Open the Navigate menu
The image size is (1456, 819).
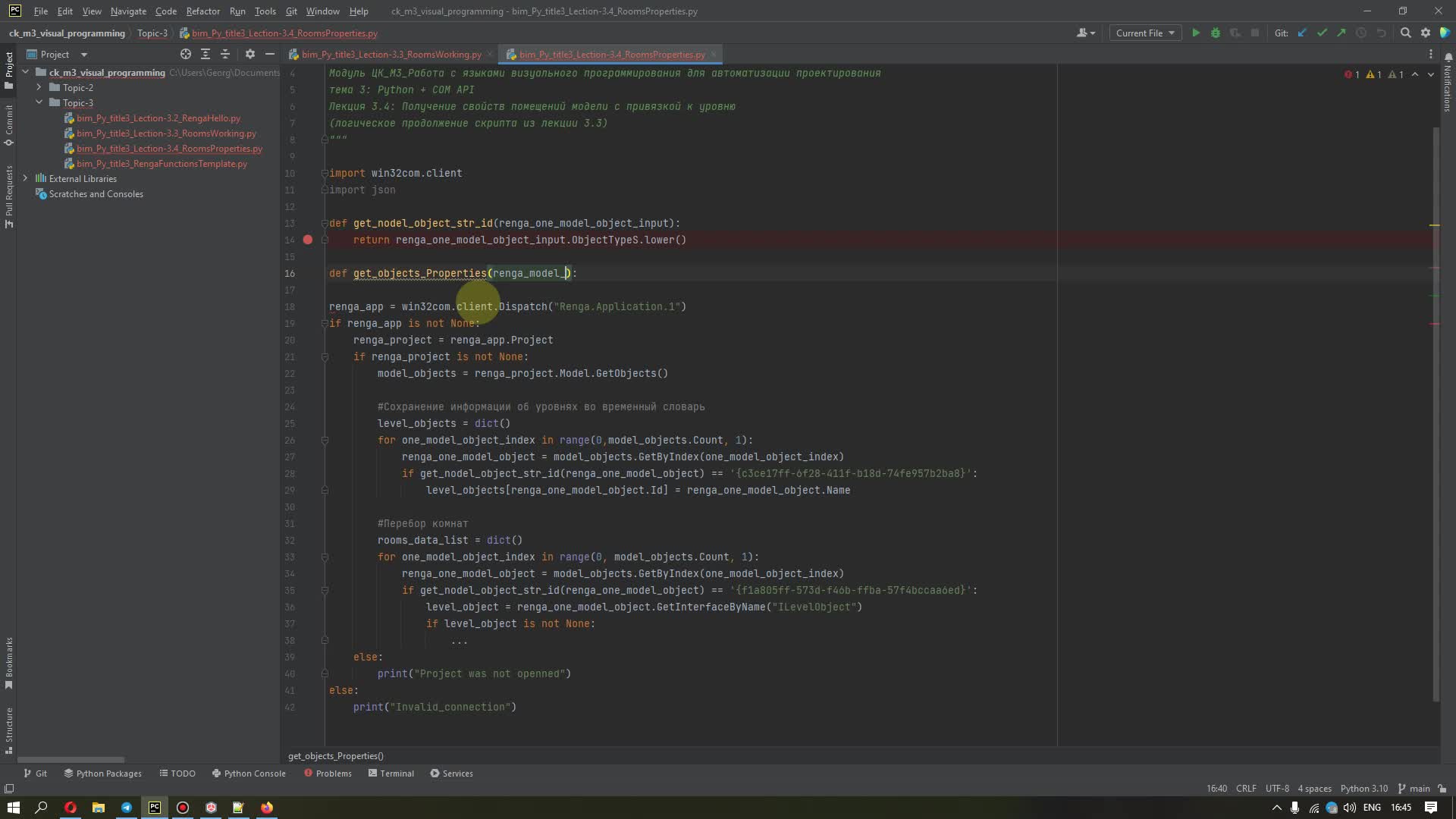[x=128, y=11]
